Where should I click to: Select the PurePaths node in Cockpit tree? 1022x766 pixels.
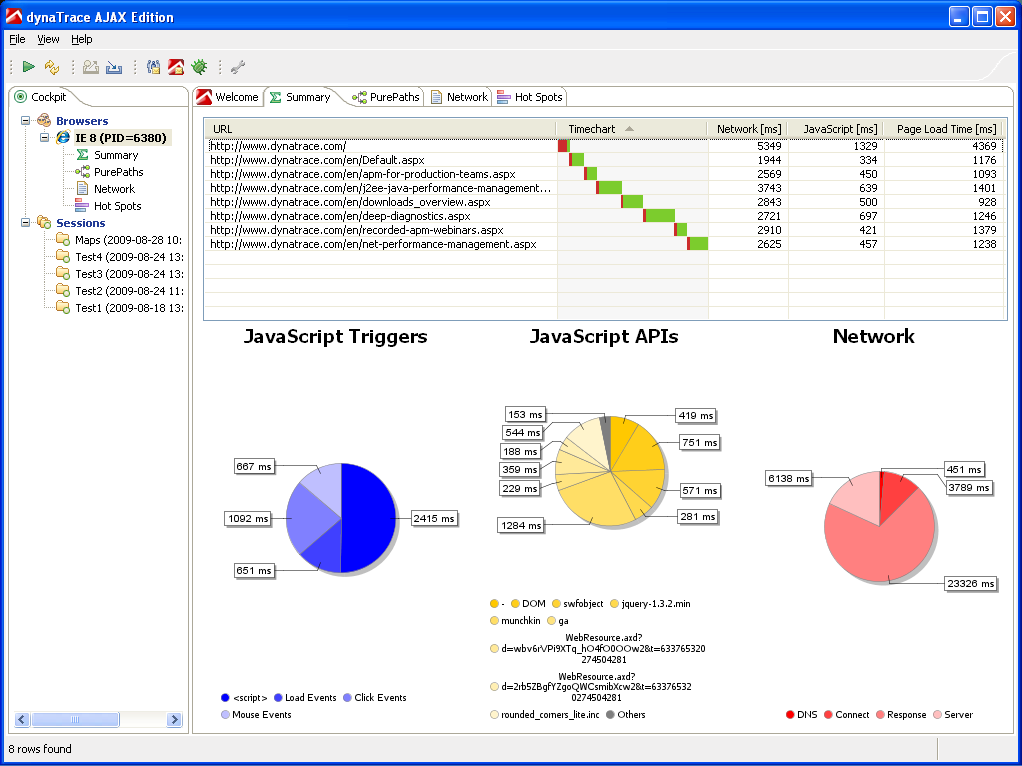(x=119, y=172)
